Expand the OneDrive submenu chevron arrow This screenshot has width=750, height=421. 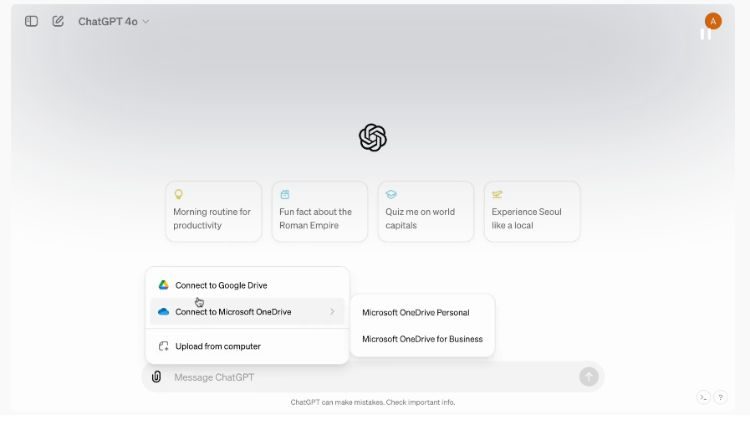click(x=332, y=311)
